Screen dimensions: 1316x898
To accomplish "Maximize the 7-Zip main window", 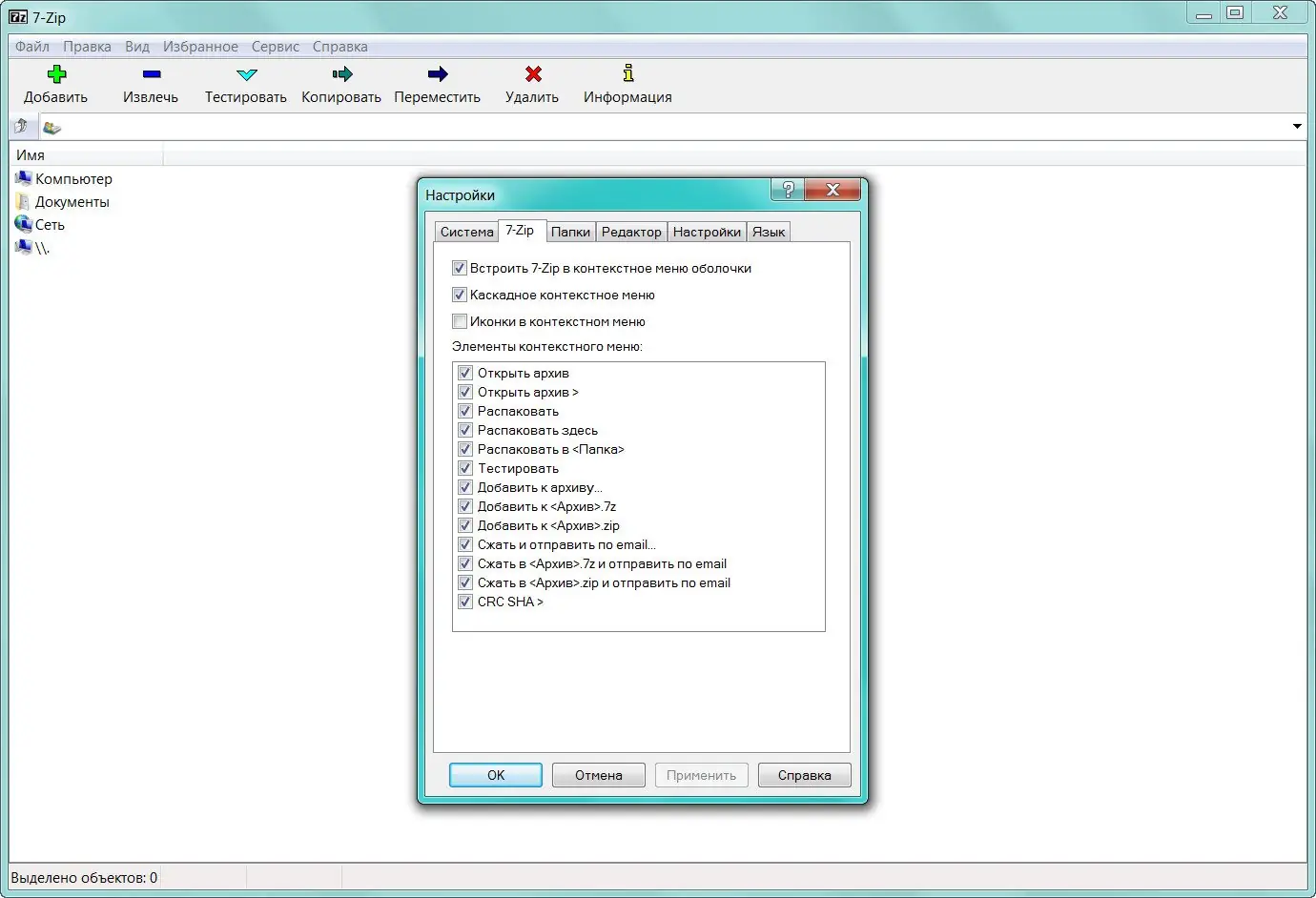I will [1235, 13].
